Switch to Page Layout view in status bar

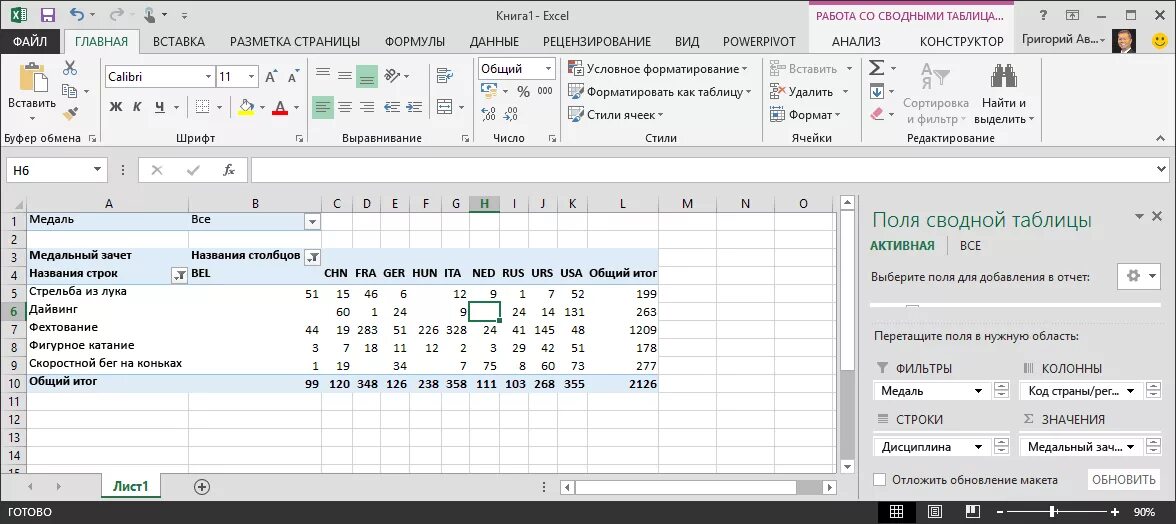pos(935,512)
